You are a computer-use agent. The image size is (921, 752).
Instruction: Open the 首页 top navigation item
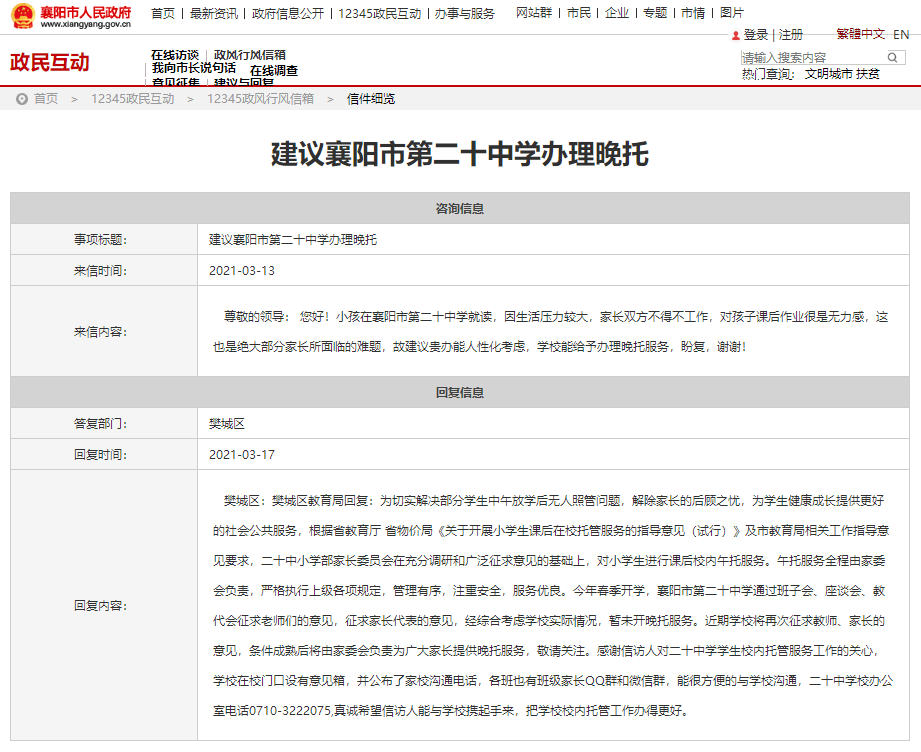pyautogui.click(x=162, y=13)
